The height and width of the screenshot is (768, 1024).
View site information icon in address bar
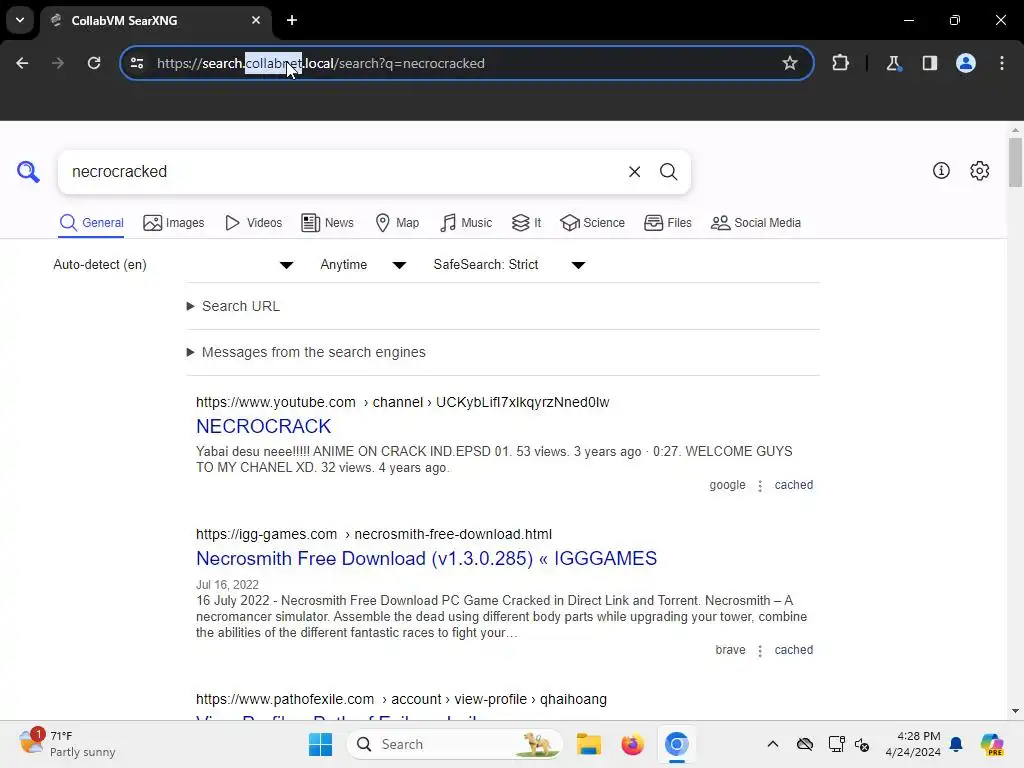click(137, 63)
